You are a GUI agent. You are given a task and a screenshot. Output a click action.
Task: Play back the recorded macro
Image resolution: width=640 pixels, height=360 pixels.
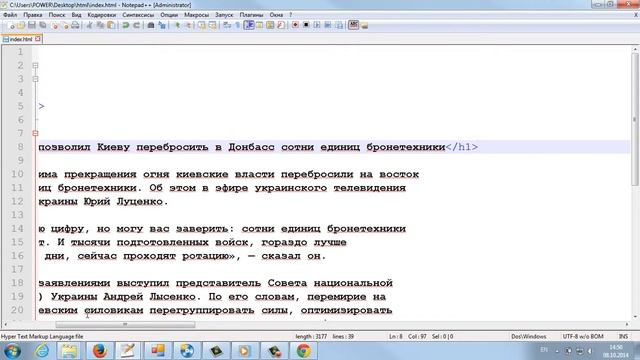[x=317, y=25]
